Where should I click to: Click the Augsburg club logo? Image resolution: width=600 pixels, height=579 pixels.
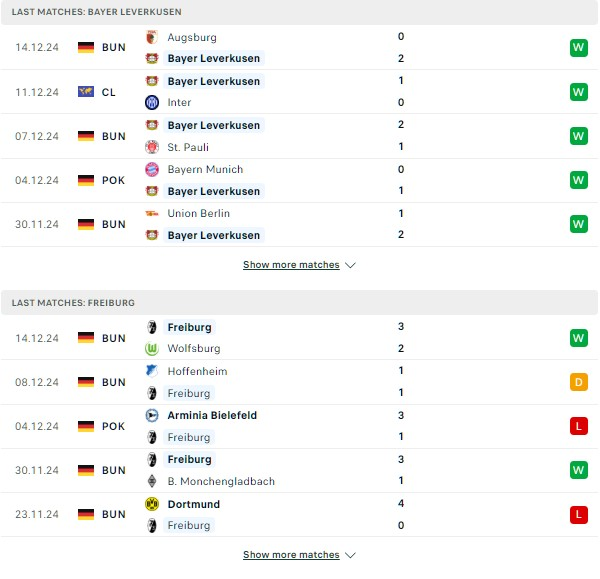[x=152, y=37]
